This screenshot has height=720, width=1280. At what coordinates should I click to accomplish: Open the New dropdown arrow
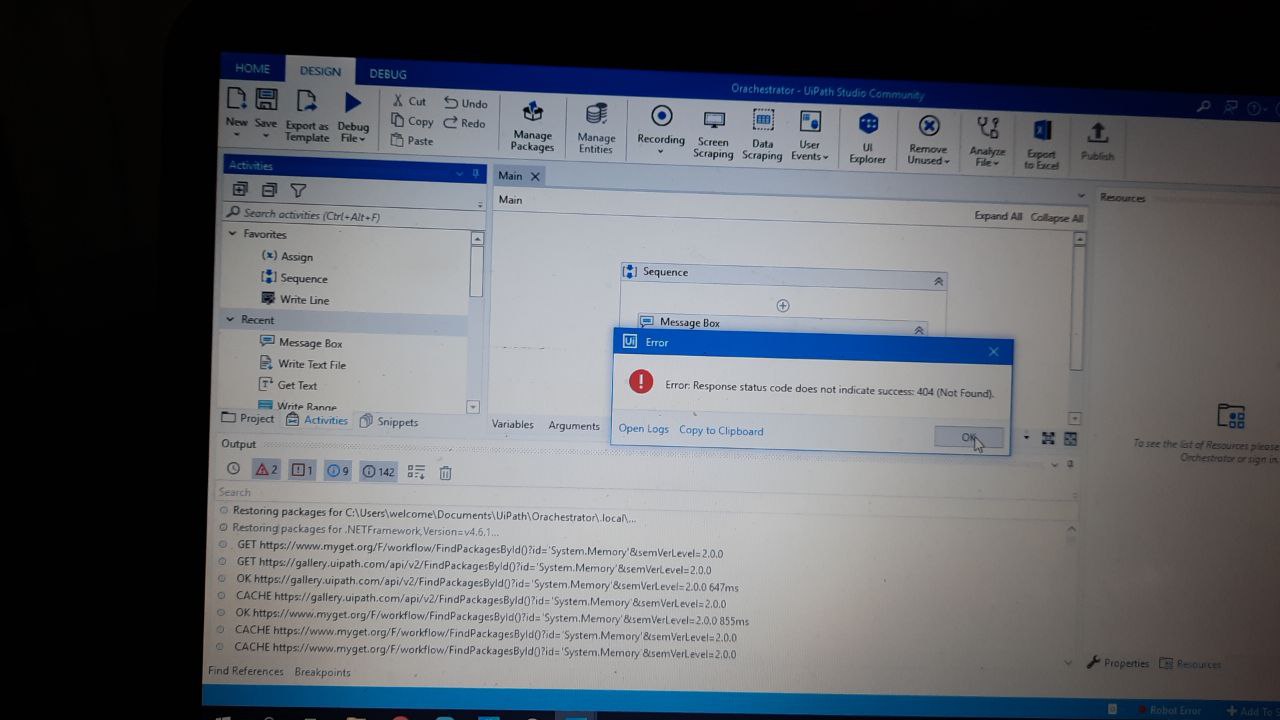(237, 135)
